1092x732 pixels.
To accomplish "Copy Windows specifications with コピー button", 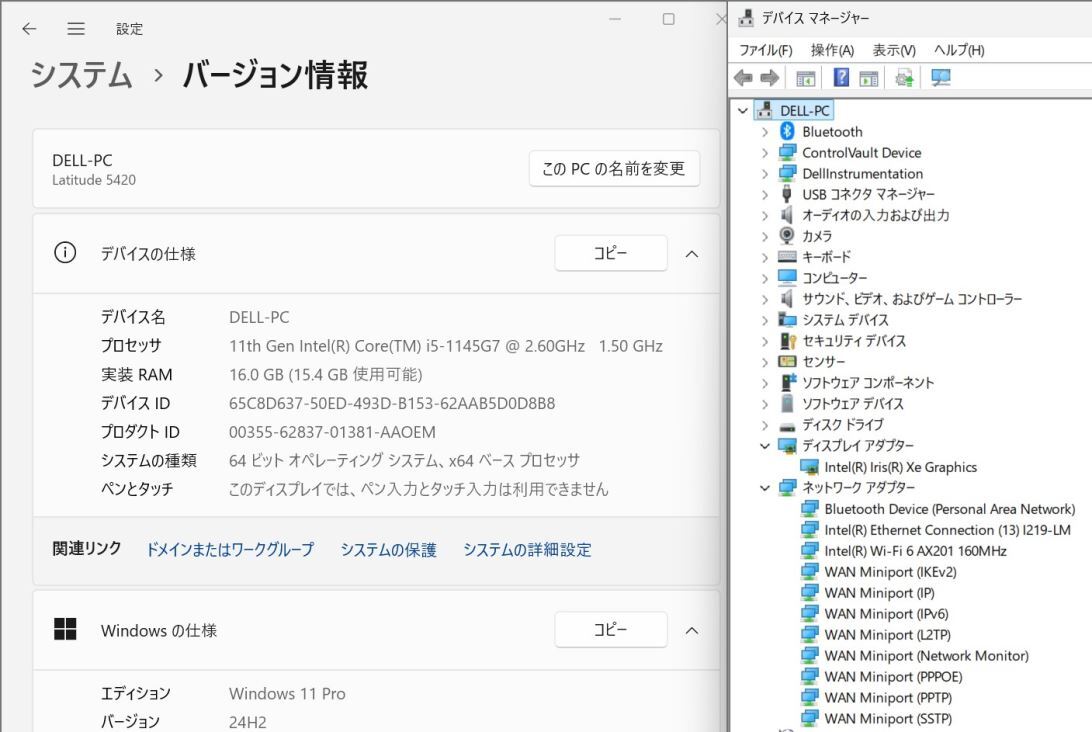I will pos(610,629).
